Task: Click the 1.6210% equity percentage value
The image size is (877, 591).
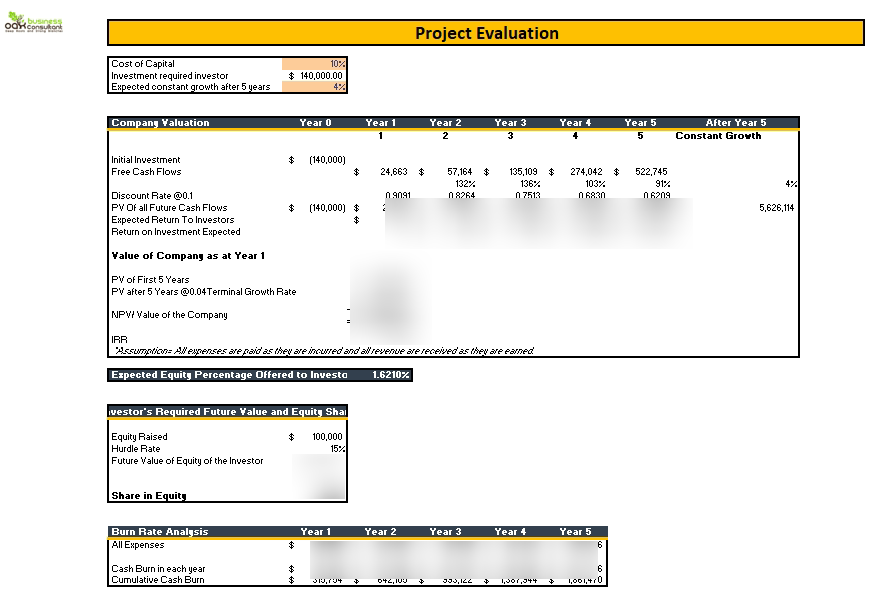Action: point(390,375)
